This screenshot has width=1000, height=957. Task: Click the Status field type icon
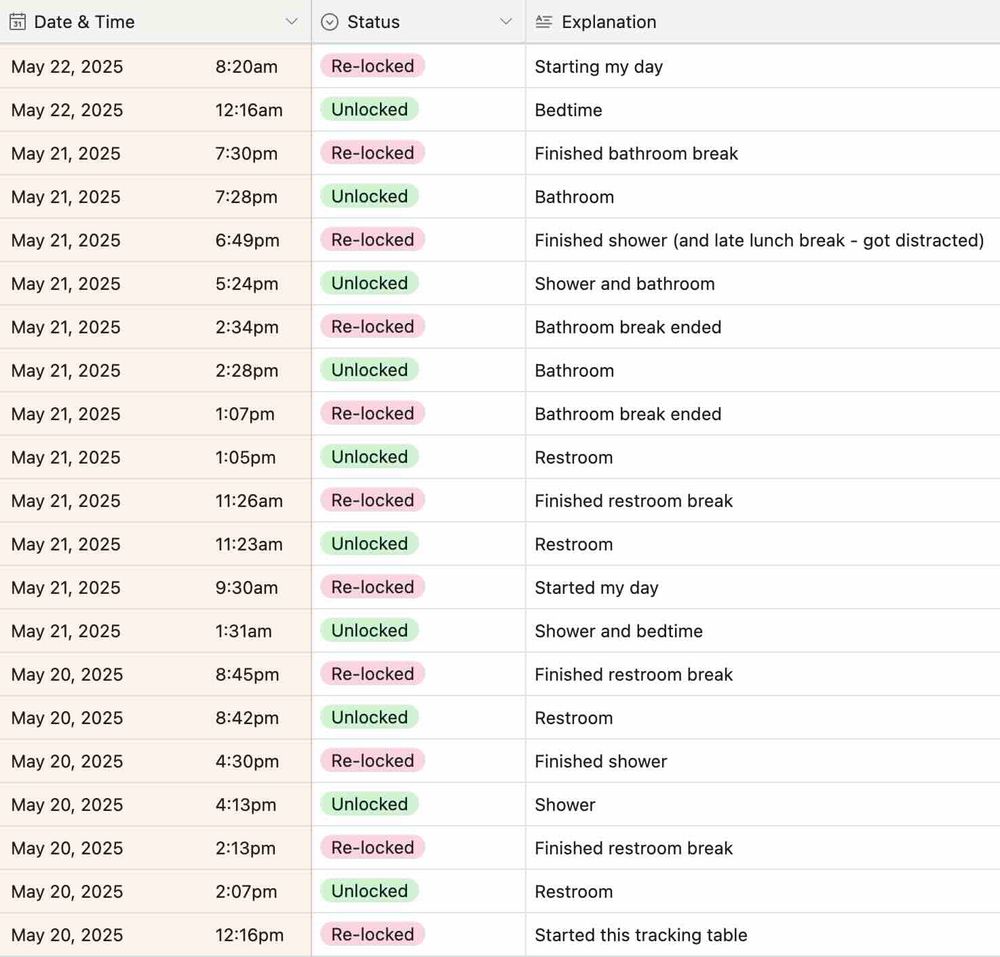[x=330, y=22]
